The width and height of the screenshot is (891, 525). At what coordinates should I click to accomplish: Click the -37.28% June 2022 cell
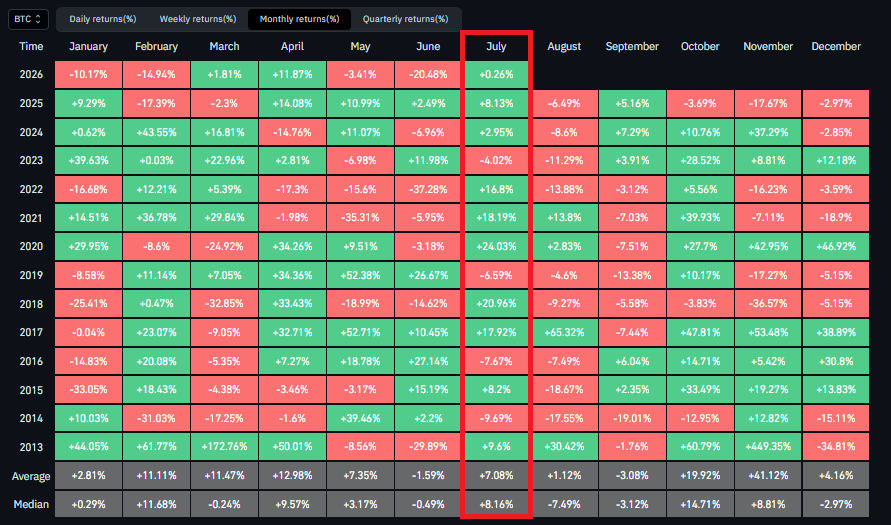click(428, 189)
